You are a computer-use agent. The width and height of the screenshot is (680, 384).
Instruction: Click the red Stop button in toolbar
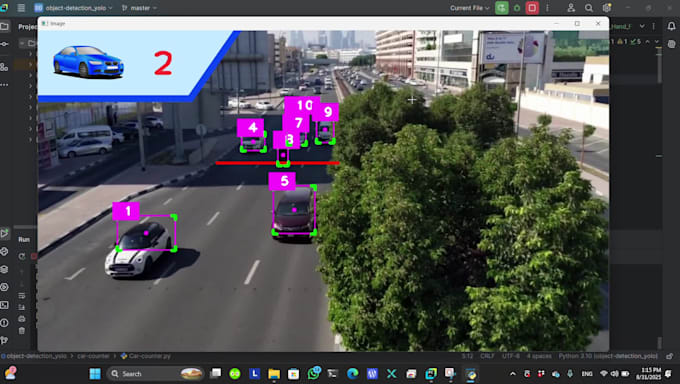click(532, 8)
